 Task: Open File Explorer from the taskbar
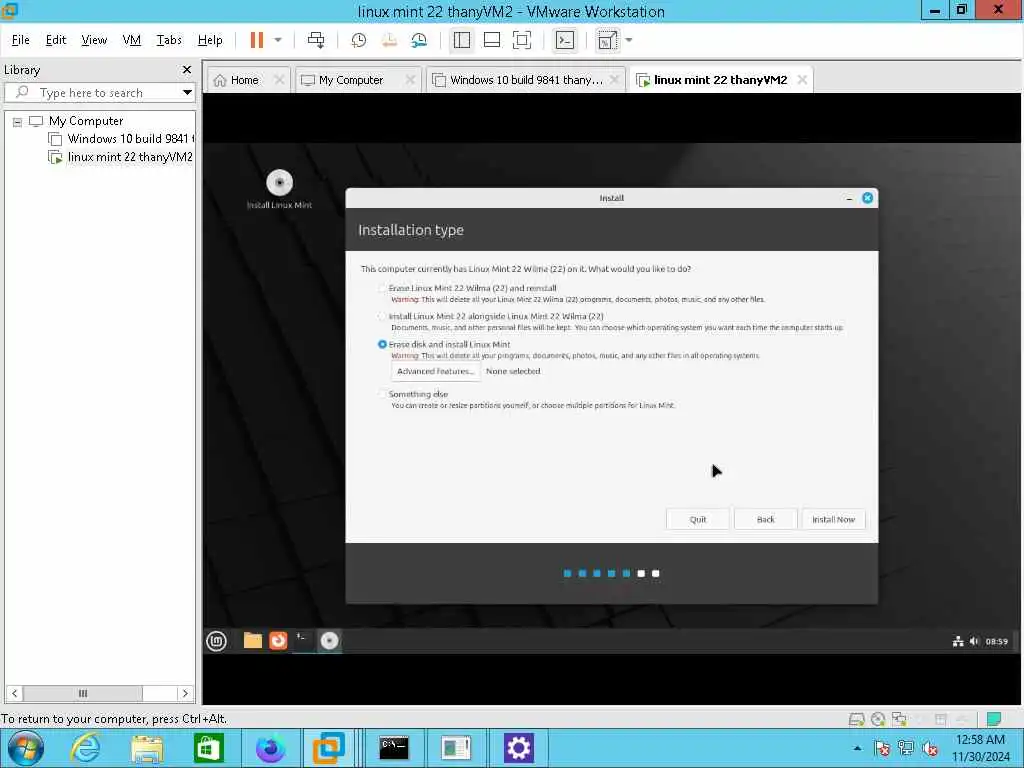[x=147, y=748]
